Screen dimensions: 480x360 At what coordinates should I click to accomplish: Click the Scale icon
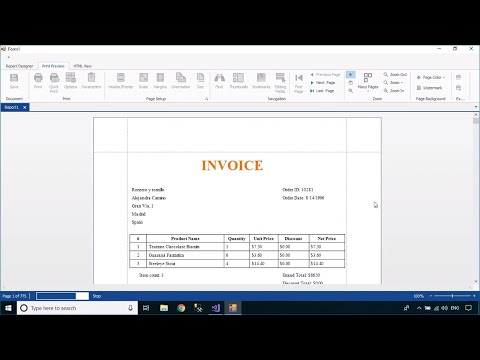(x=143, y=81)
